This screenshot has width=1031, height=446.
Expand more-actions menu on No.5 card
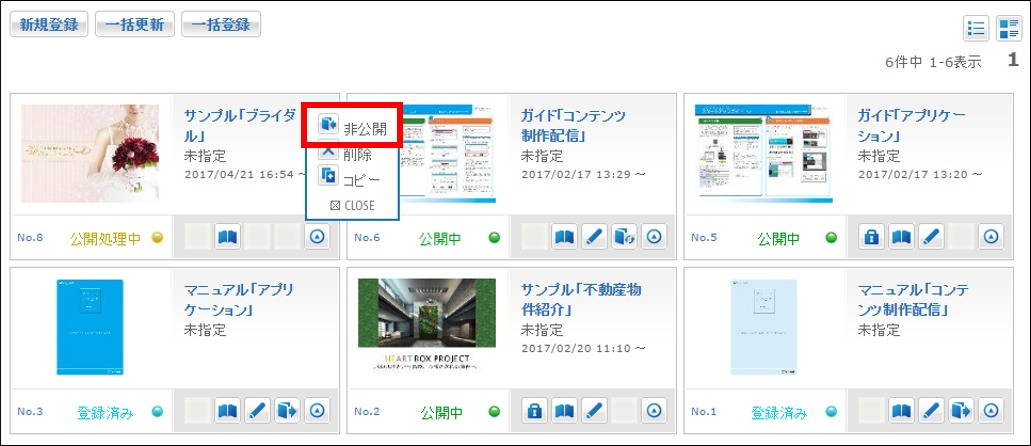pos(990,237)
